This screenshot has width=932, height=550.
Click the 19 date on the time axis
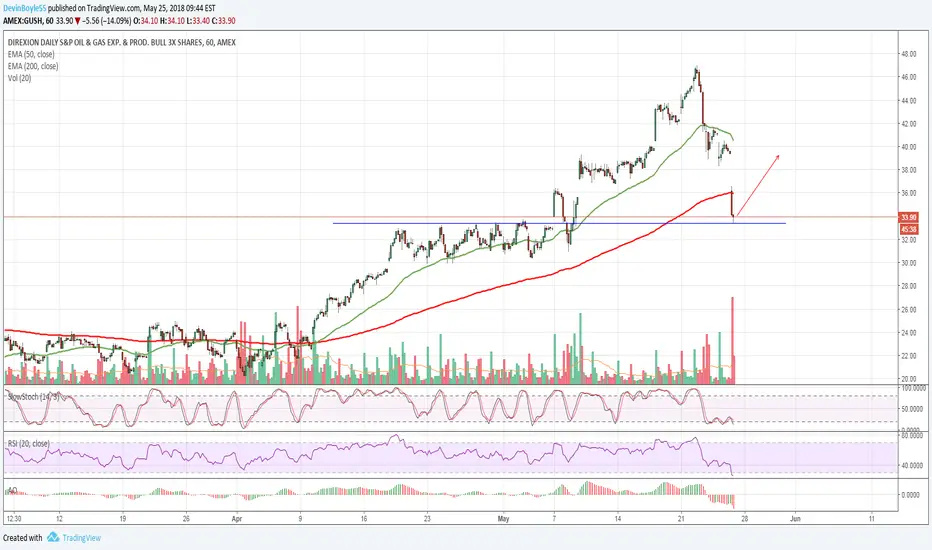[122, 518]
